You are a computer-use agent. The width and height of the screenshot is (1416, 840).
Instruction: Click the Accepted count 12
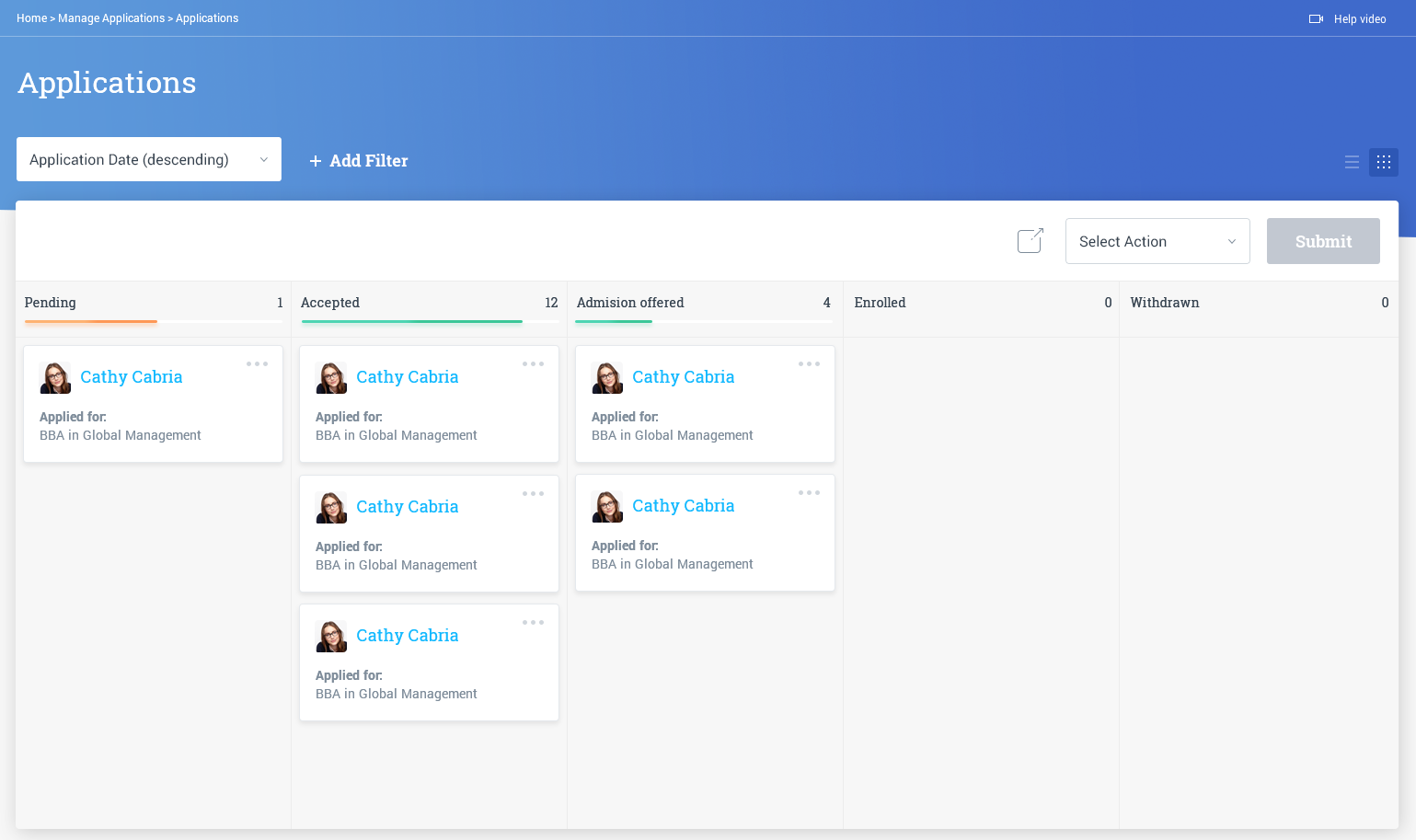click(551, 303)
